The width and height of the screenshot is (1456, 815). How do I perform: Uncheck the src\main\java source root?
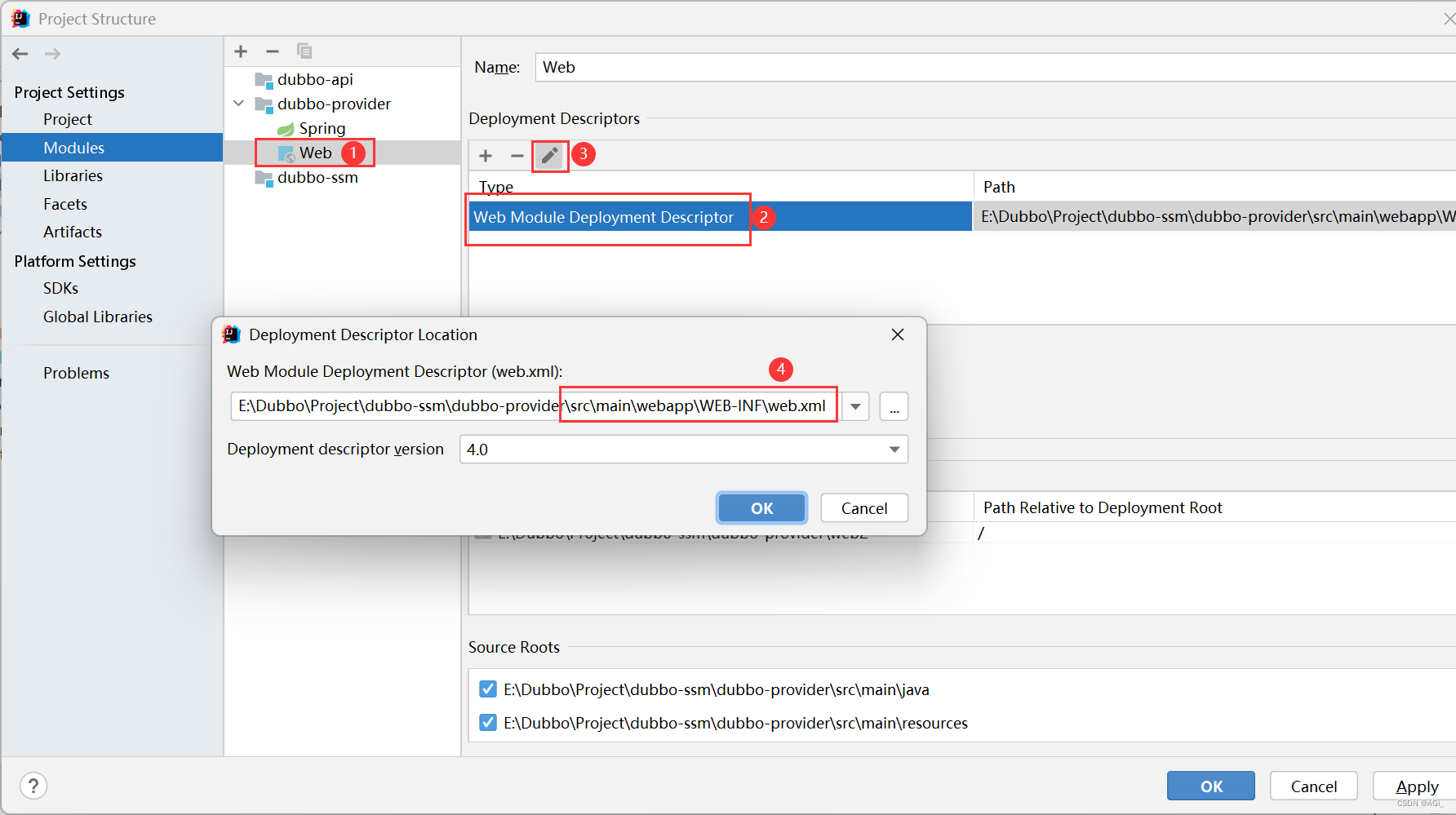(487, 689)
